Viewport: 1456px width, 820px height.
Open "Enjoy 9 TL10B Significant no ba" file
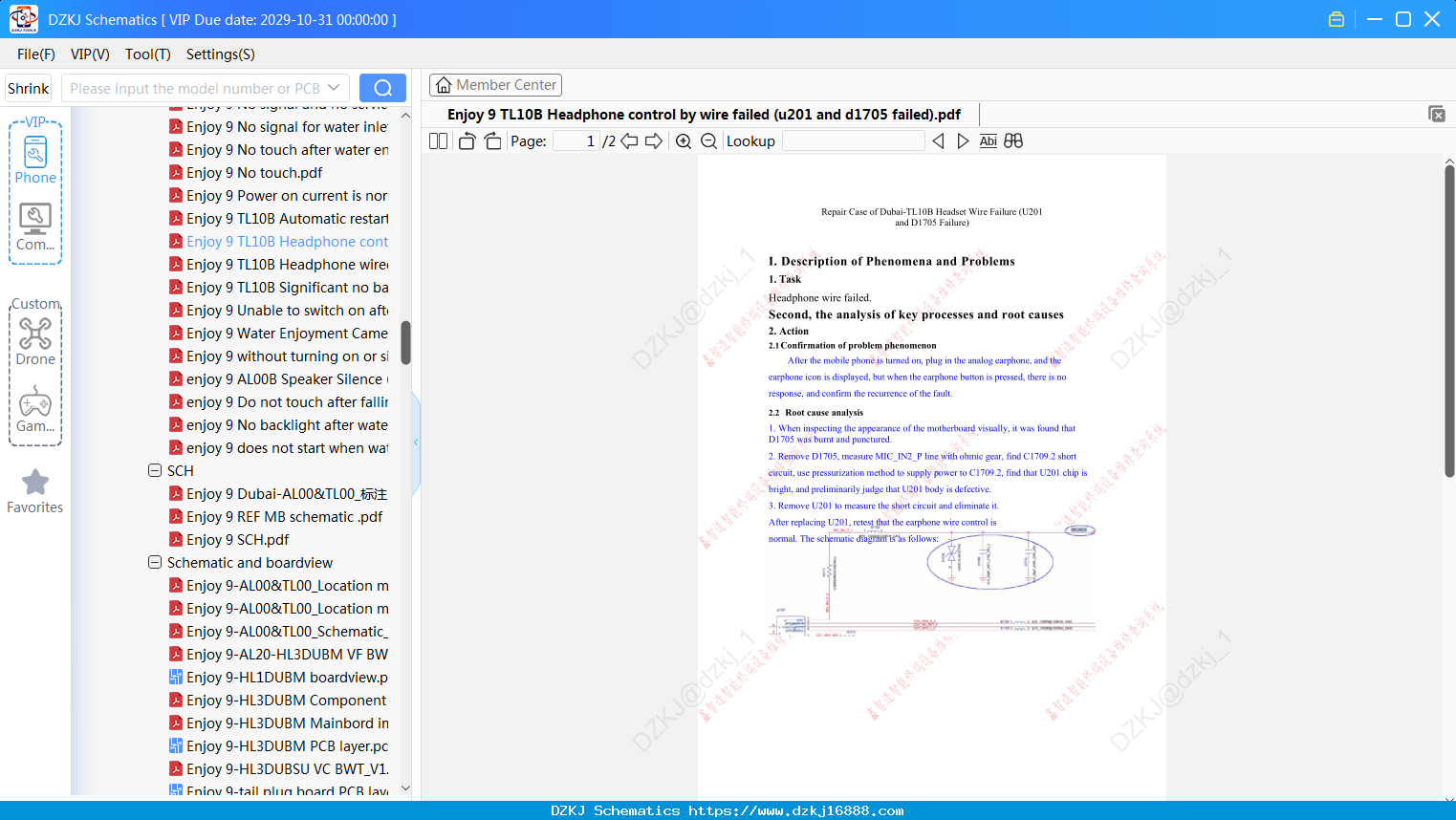(287, 288)
